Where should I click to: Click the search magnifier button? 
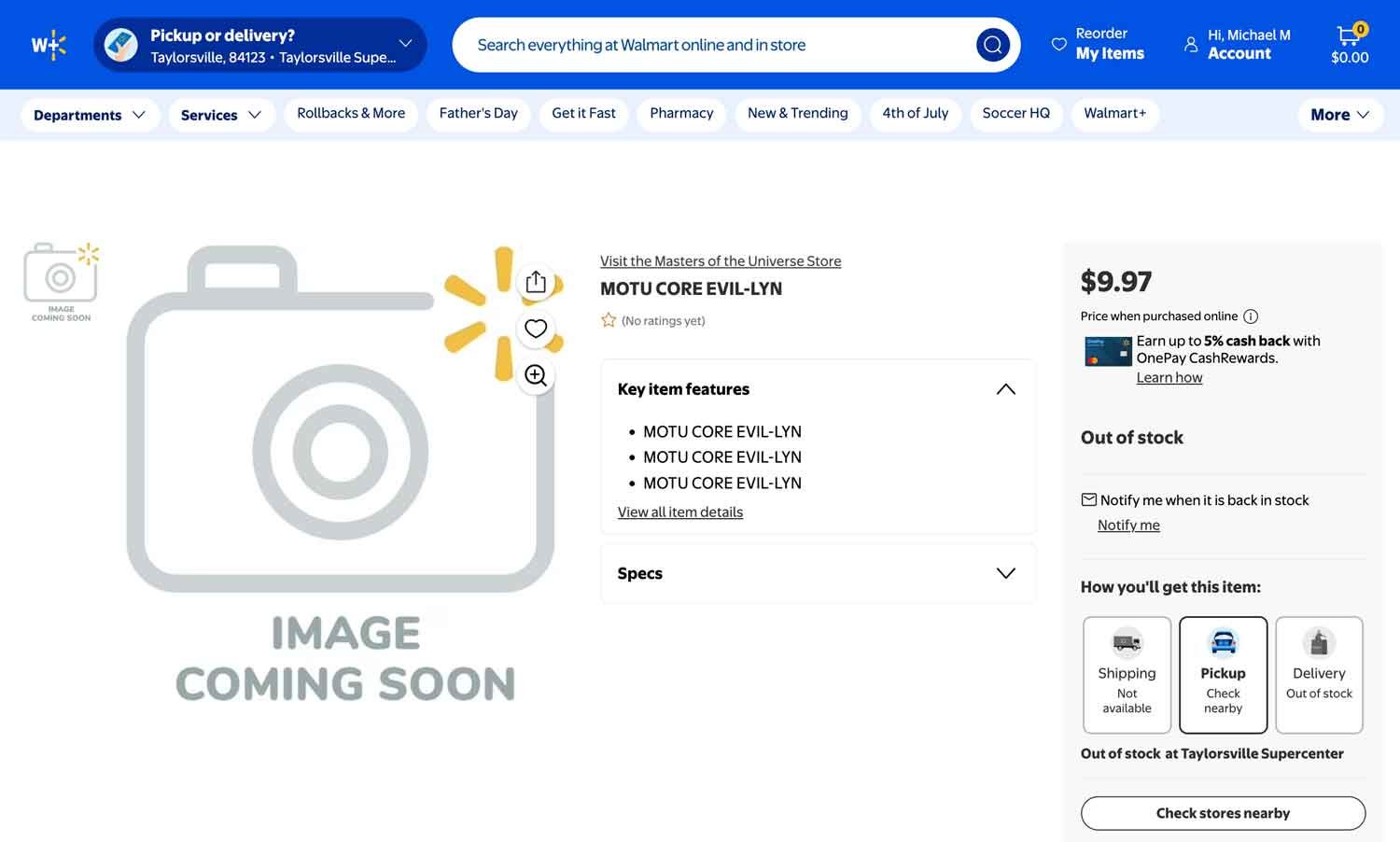[x=993, y=45]
